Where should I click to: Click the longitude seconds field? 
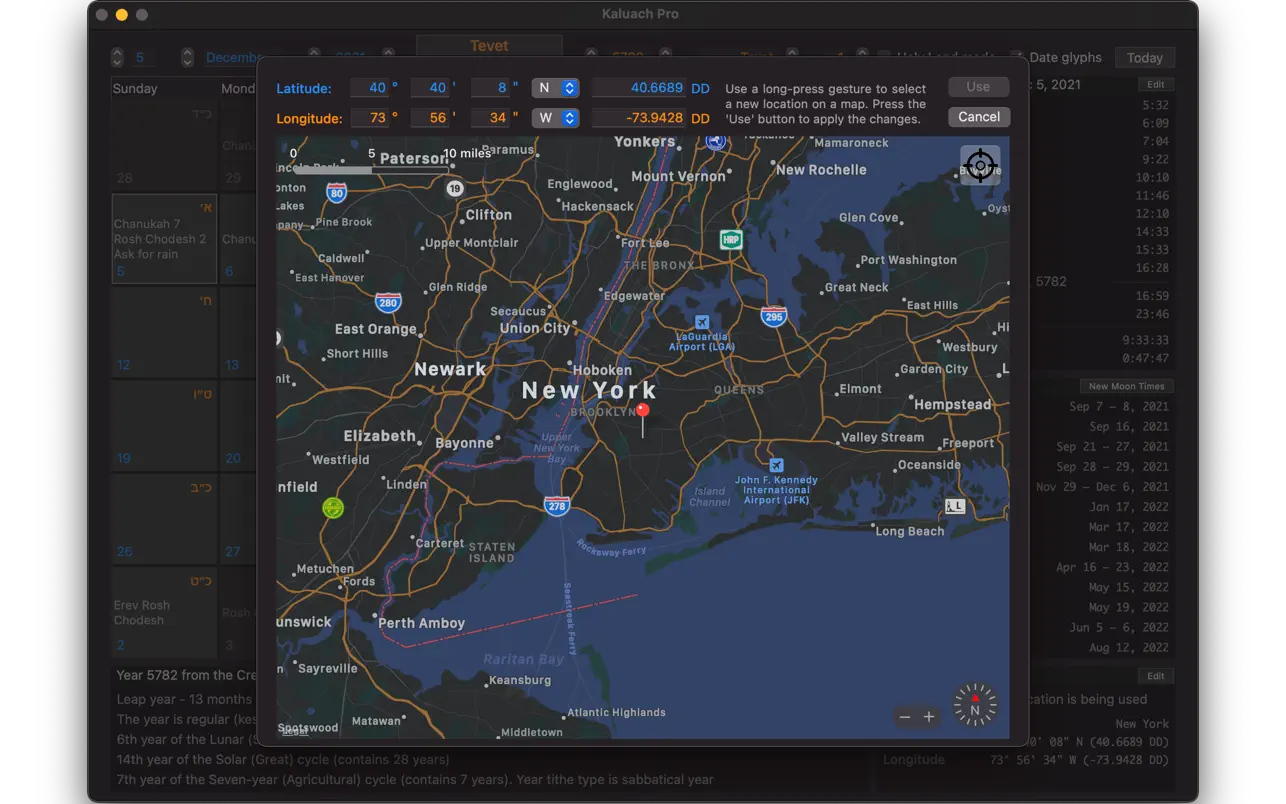pyautogui.click(x=490, y=118)
